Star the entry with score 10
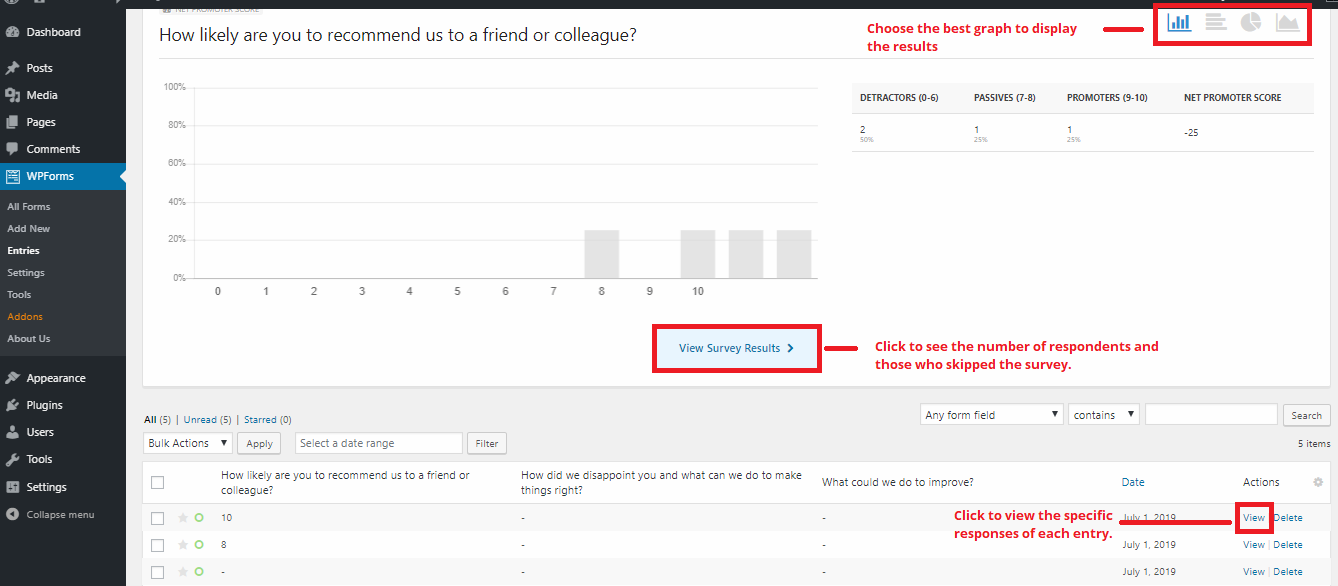 tap(183, 518)
